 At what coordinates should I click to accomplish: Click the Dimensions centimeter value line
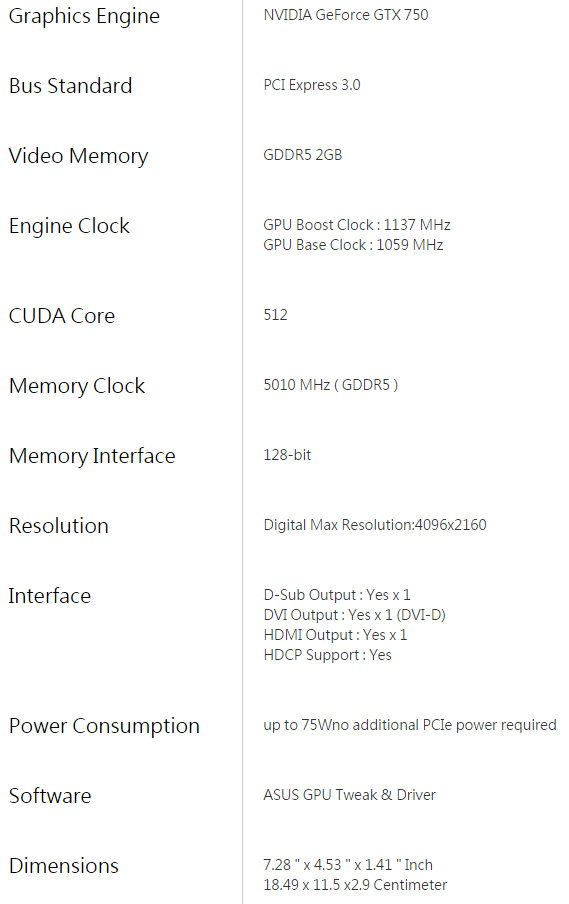click(355, 884)
